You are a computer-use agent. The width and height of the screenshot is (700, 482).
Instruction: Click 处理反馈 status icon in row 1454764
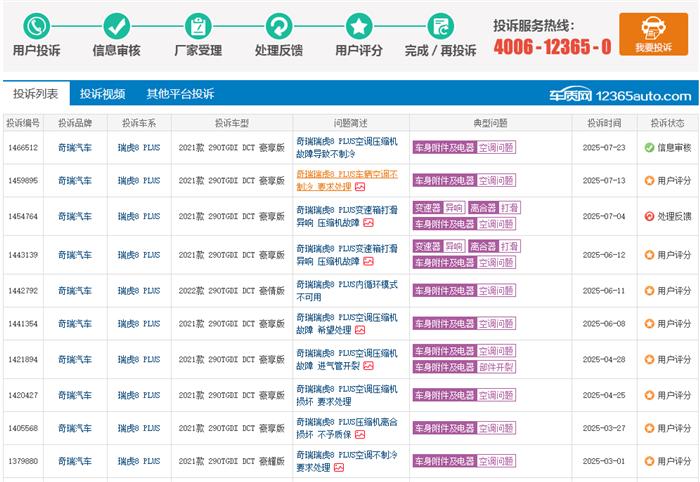[650, 216]
